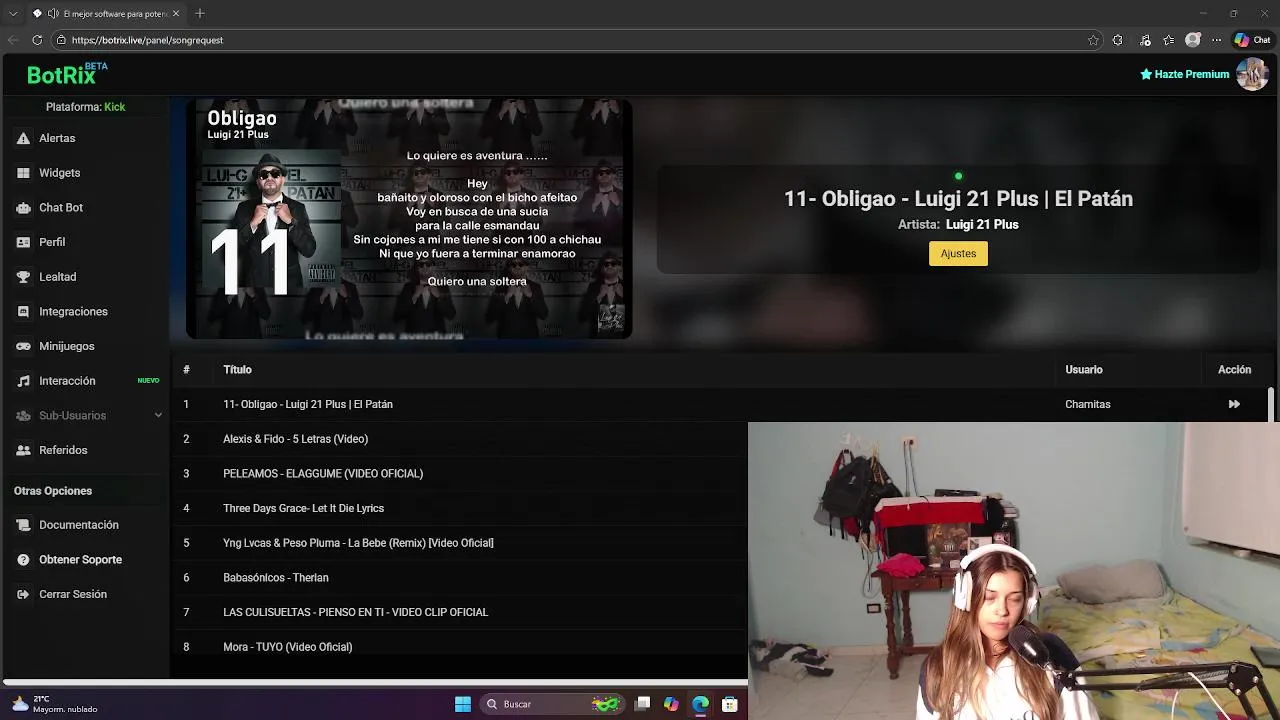The image size is (1280, 720).
Task: Open Documentación link
Action: (x=79, y=525)
